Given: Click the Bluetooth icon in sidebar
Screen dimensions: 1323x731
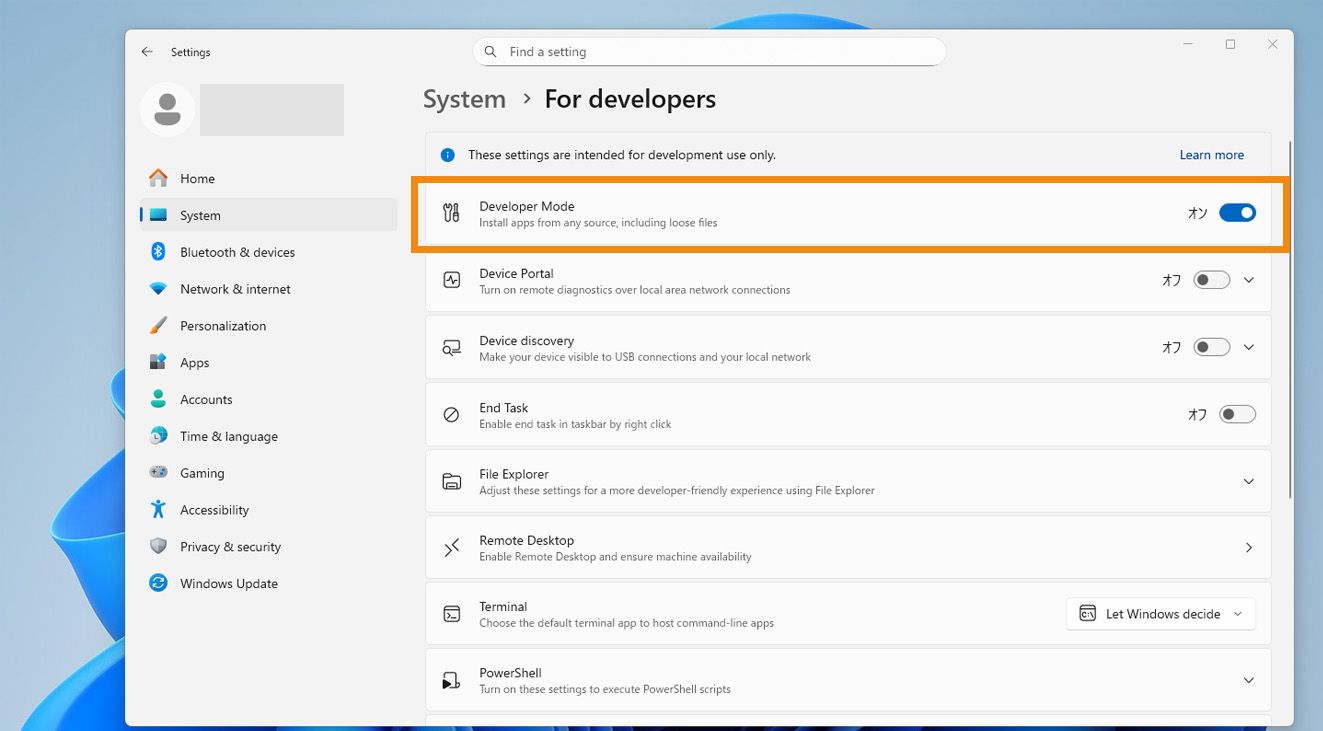Looking at the screenshot, I should click(x=158, y=252).
